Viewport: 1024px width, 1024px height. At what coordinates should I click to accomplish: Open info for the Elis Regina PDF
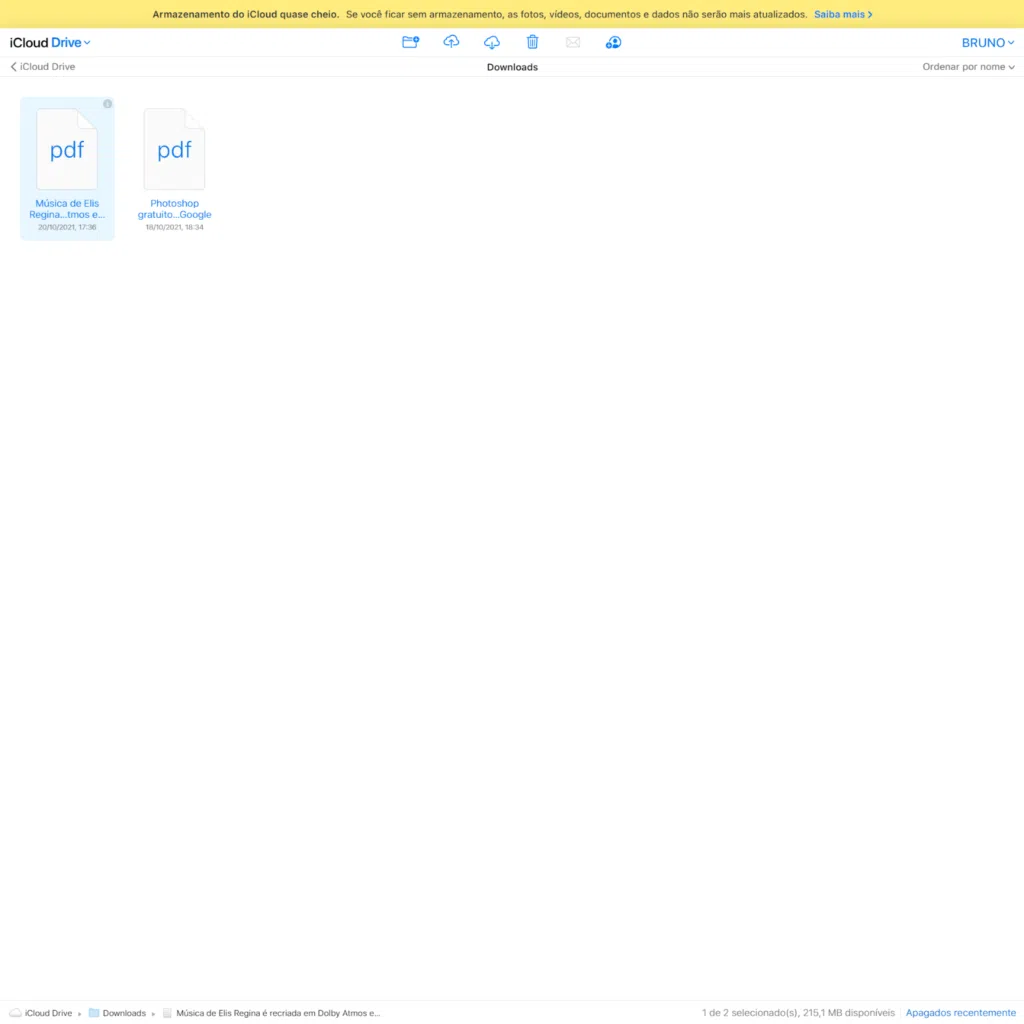click(x=107, y=103)
